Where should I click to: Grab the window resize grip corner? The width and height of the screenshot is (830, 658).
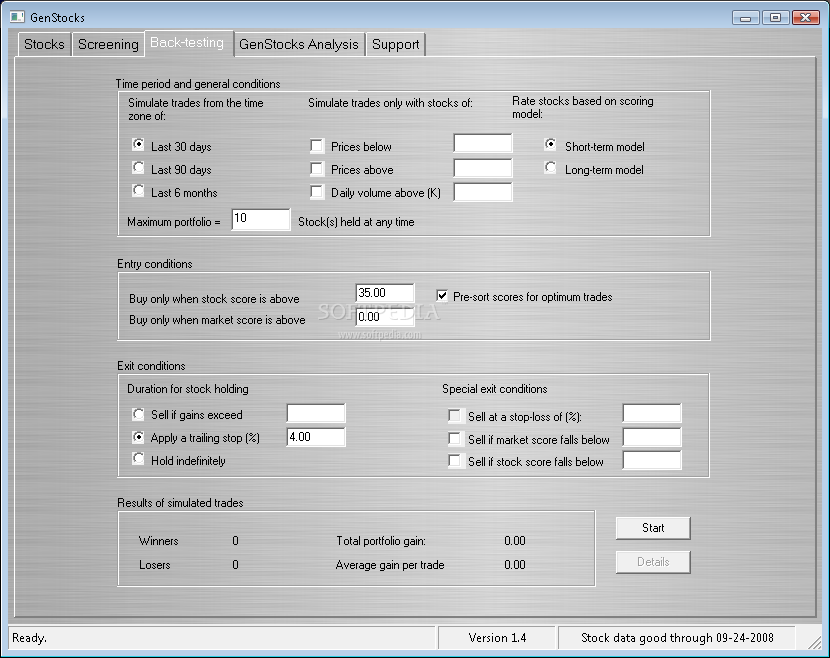coord(814,641)
